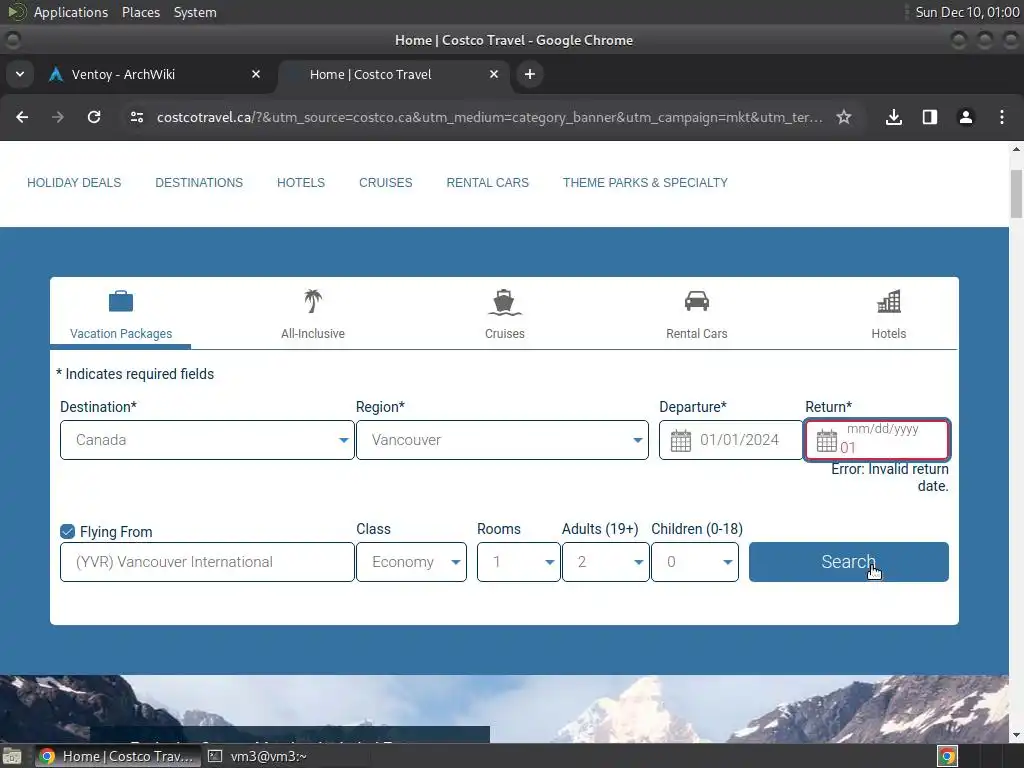
Task: Switch to the Cruises tab label
Action: [504, 334]
